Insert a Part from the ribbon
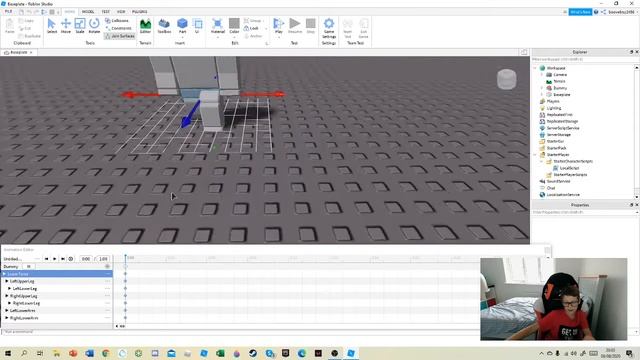Image resolution: width=640 pixels, height=360 pixels. pos(182,26)
